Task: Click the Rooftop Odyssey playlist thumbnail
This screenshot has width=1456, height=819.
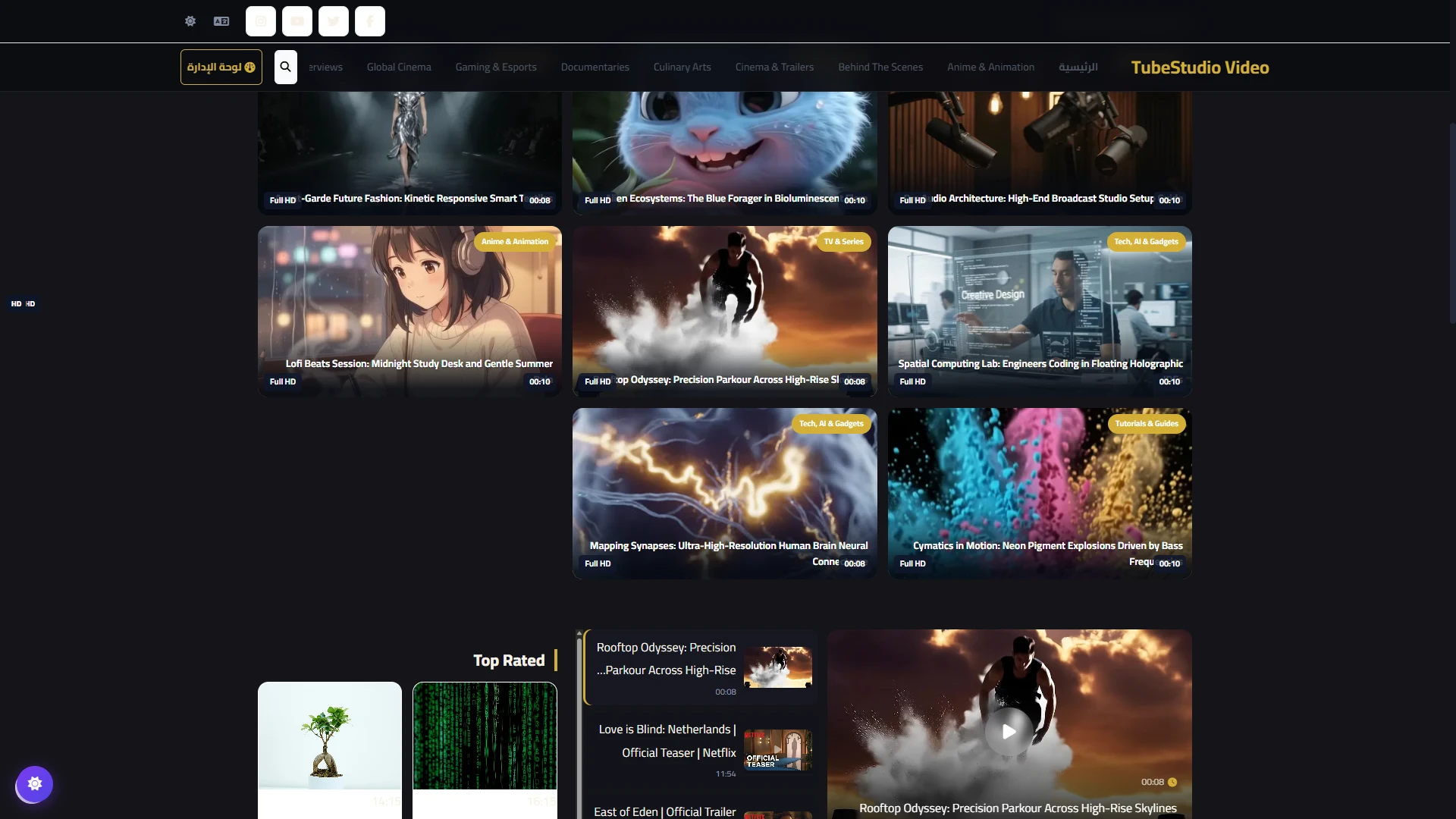Action: coord(777,667)
